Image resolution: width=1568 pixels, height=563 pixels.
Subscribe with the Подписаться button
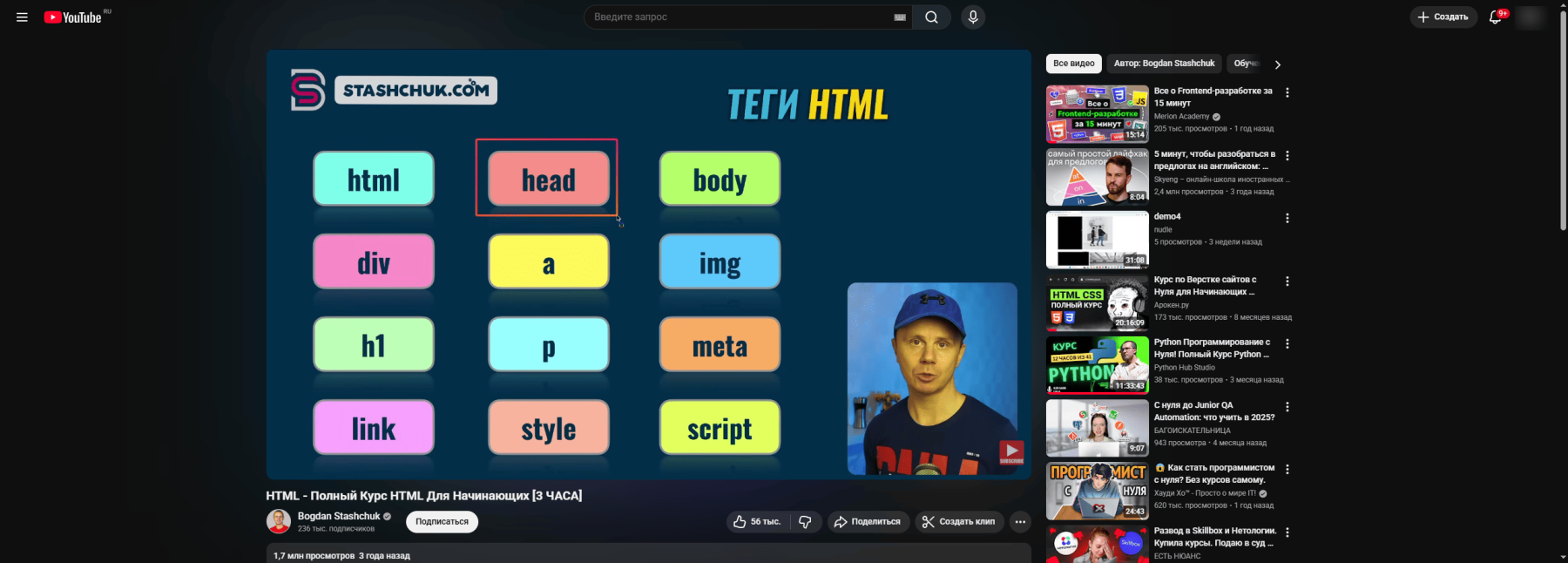442,522
